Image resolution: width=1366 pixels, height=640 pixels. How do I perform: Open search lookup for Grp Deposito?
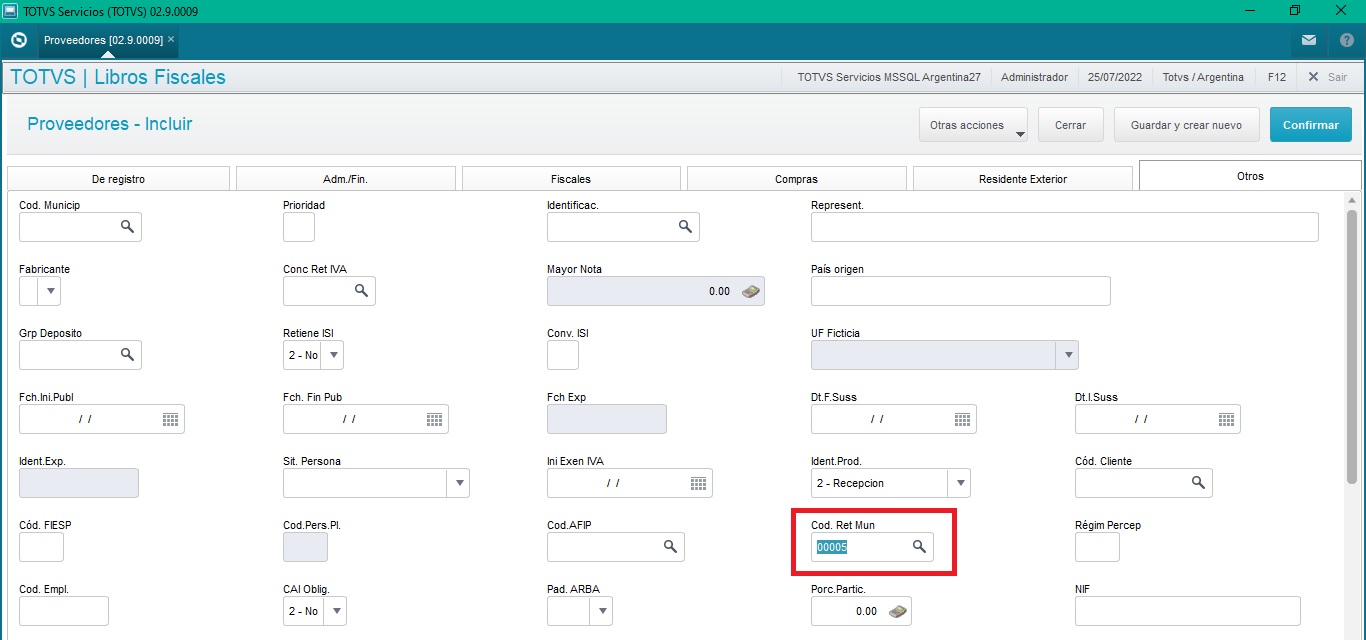point(127,355)
